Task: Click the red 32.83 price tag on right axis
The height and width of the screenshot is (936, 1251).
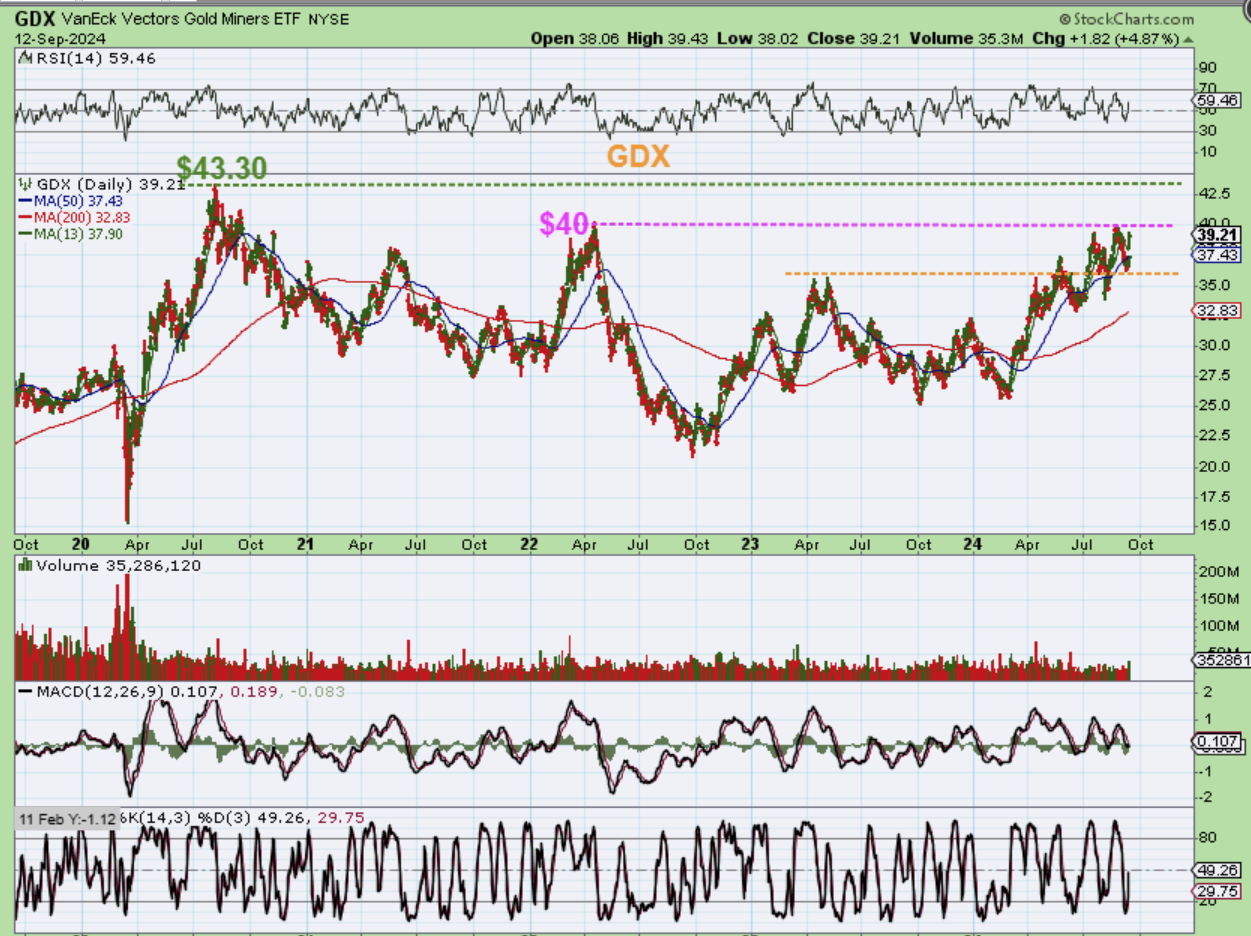Action: click(1218, 311)
